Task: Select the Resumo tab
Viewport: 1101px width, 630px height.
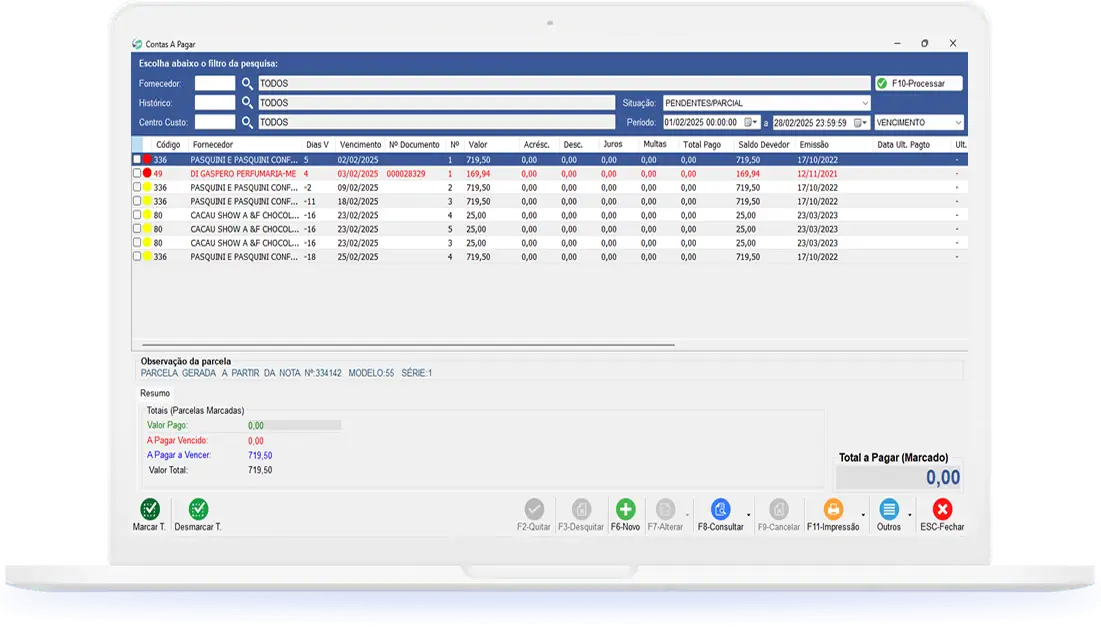Action: tap(155, 394)
